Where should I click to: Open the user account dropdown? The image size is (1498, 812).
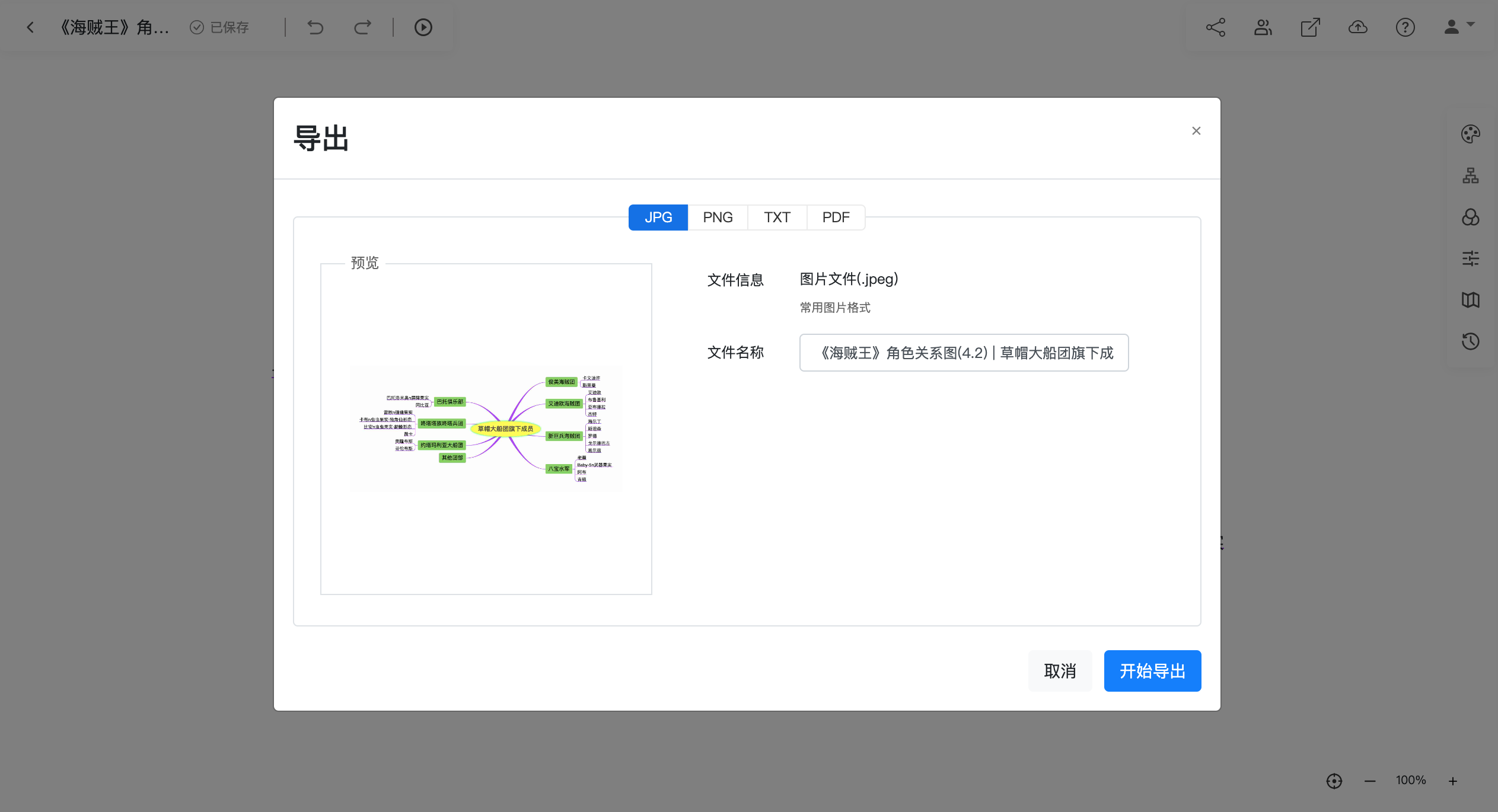pyautogui.click(x=1459, y=27)
